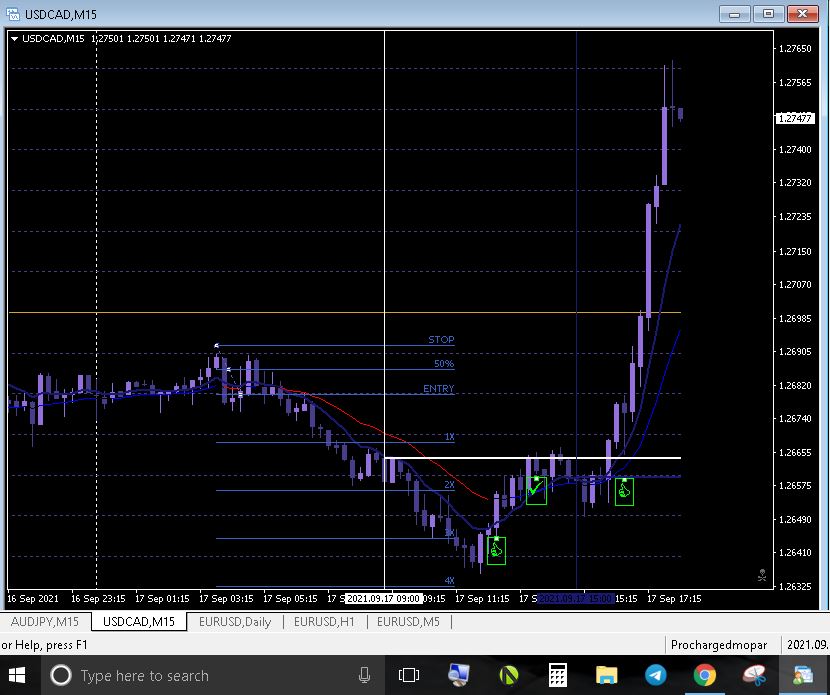The image size is (830, 695).
Task: Open File Explorer from the taskbar
Action: coord(606,675)
